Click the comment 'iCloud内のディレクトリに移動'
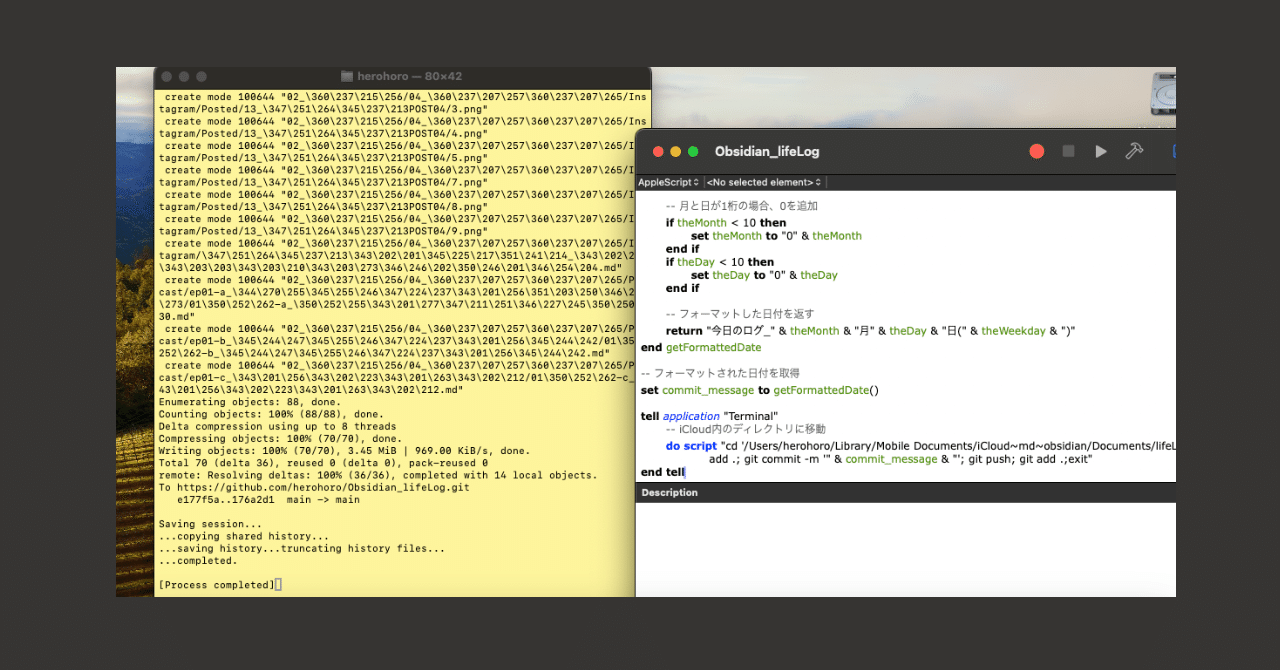 (x=745, y=429)
